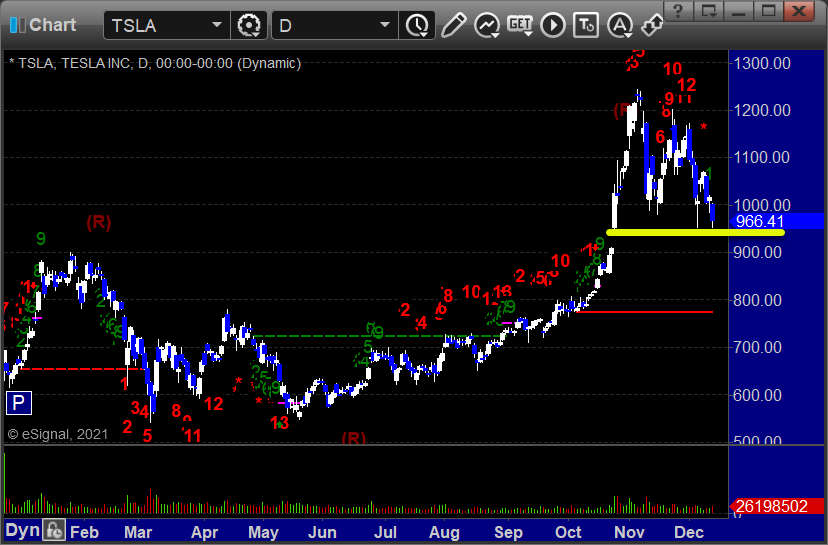Click the 800.00 price axis label
This screenshot has height=545, width=828.
757,300
